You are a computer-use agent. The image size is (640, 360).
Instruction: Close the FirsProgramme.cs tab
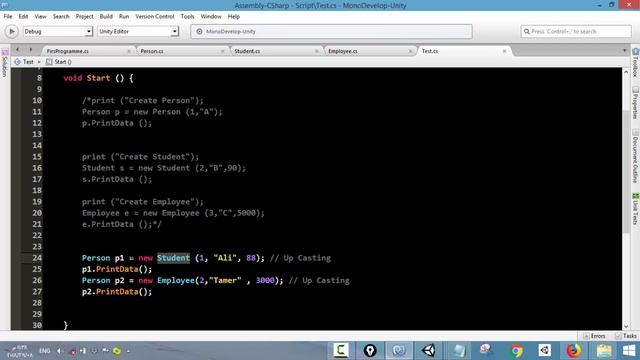[x=129, y=51]
